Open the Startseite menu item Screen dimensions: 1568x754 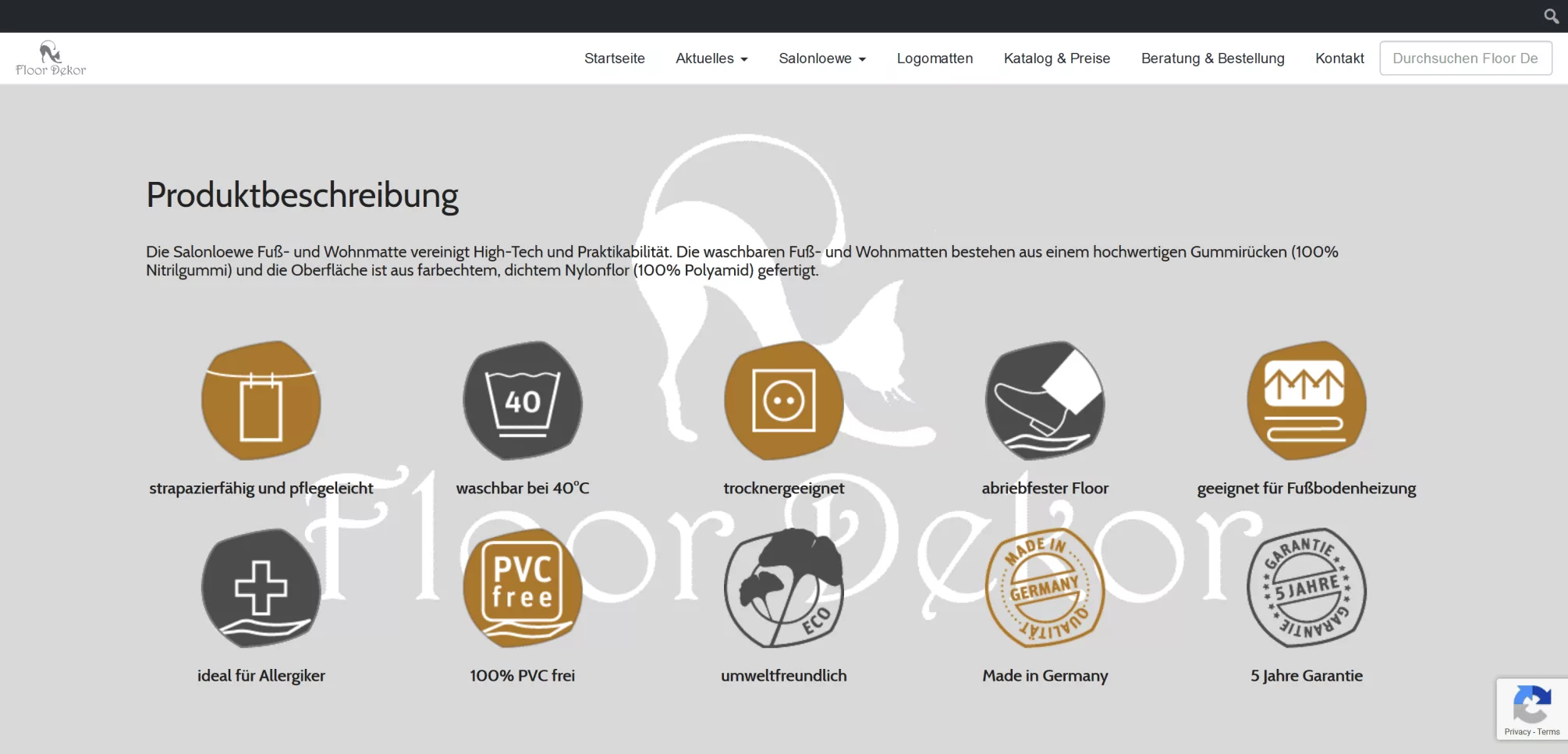tap(615, 59)
